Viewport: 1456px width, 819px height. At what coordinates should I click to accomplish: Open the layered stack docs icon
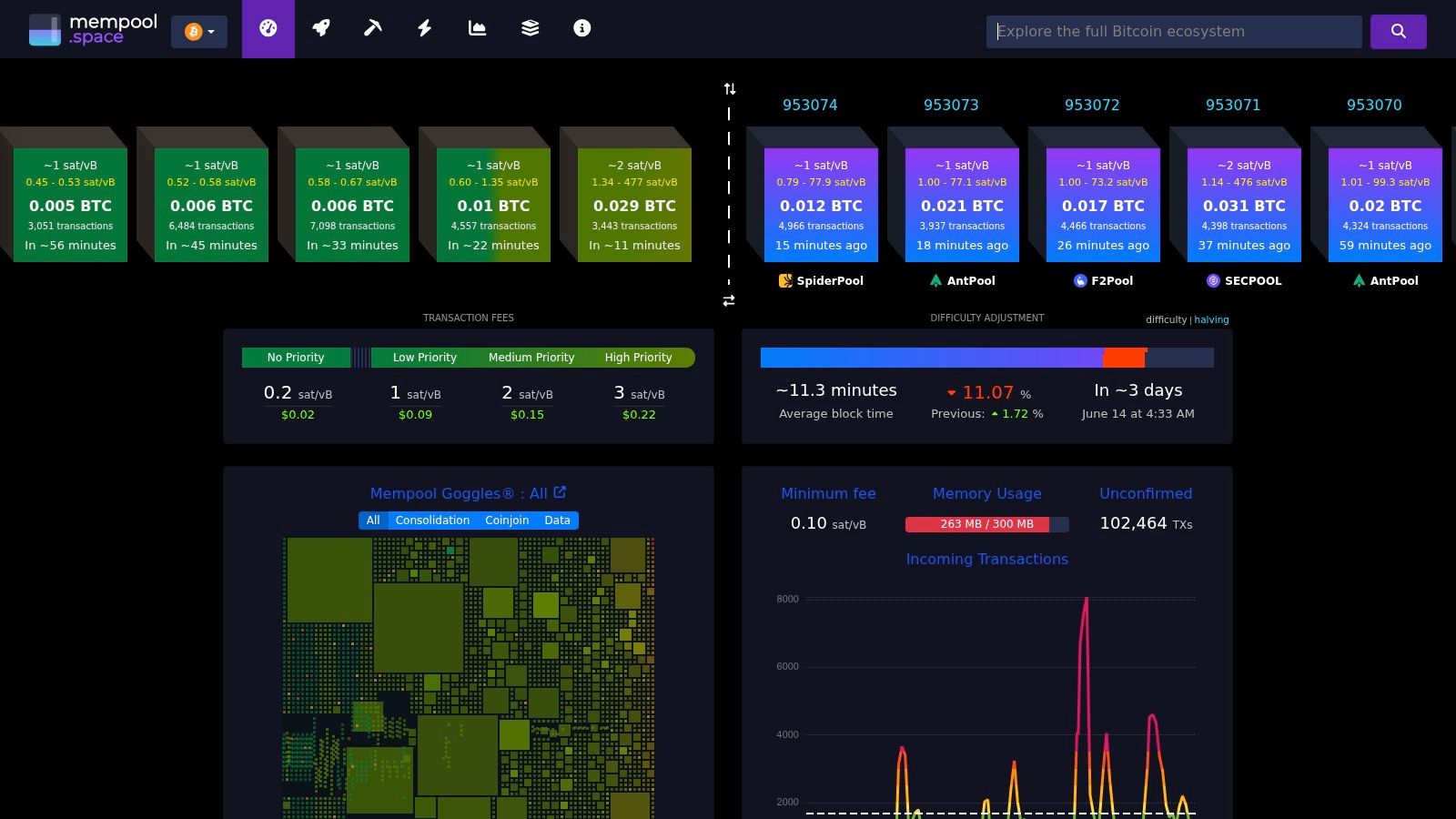pos(530,28)
